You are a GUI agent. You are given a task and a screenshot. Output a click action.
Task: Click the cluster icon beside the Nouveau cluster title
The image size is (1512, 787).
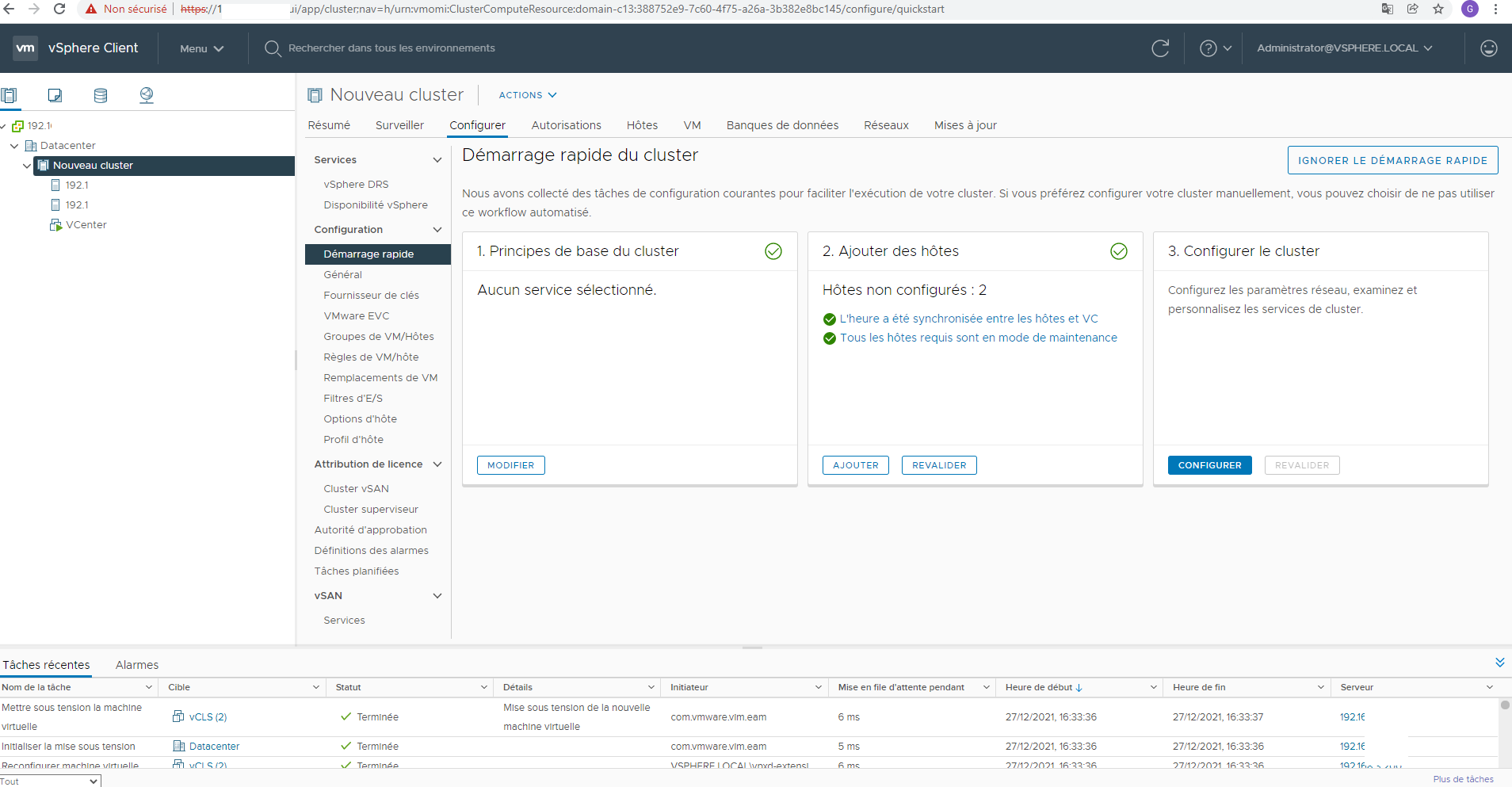pos(315,95)
